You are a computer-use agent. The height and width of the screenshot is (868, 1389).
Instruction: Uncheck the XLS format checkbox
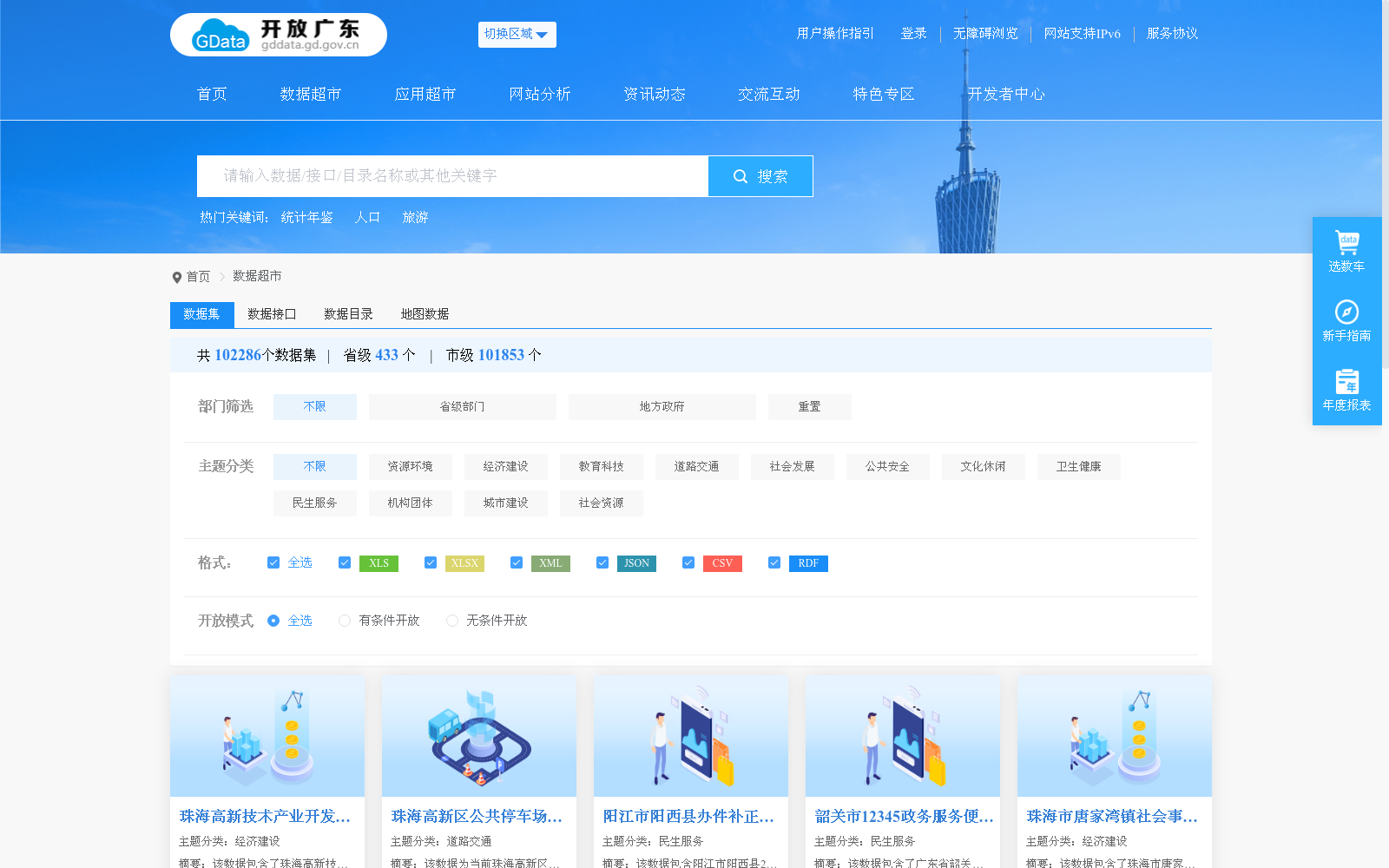[x=344, y=562]
